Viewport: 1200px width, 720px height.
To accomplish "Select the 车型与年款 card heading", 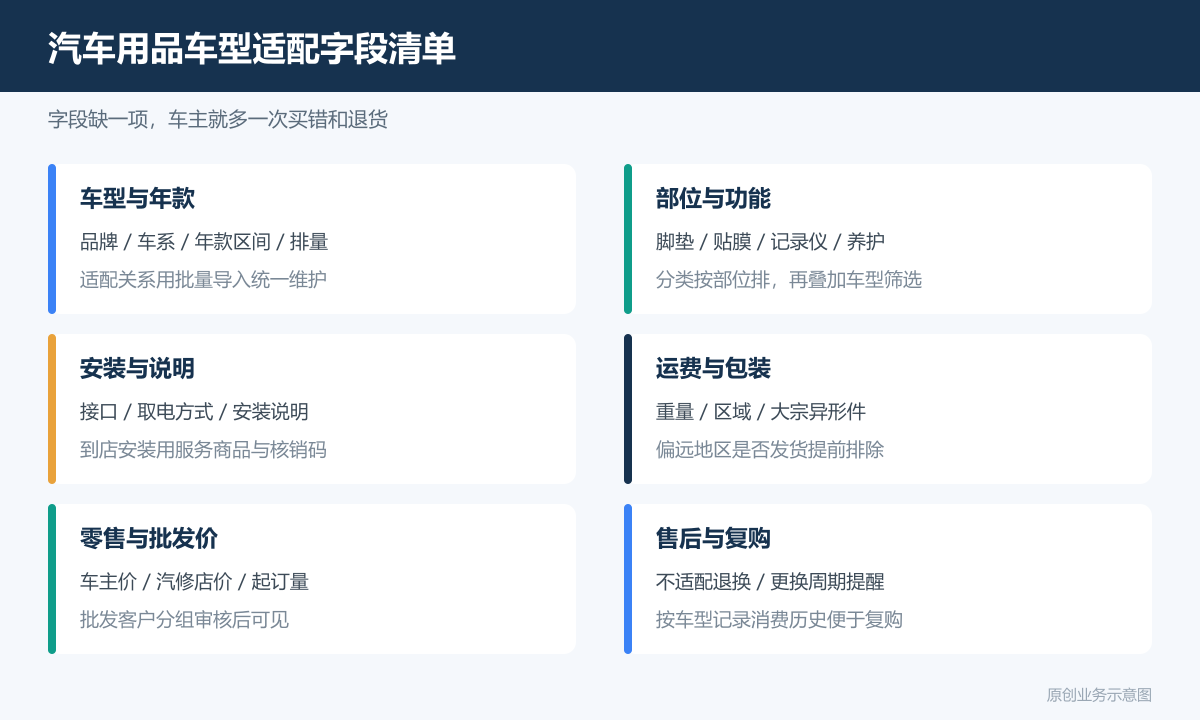I will pos(137,198).
